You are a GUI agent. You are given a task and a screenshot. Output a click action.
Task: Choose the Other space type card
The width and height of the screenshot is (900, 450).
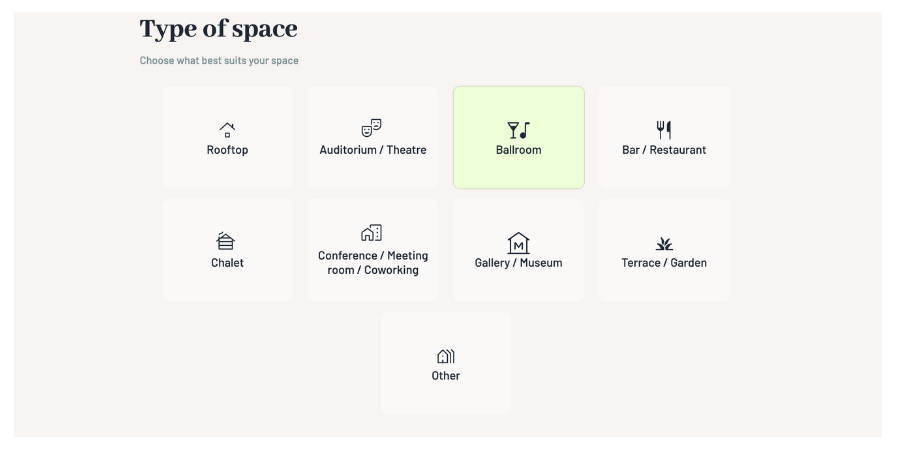445,363
